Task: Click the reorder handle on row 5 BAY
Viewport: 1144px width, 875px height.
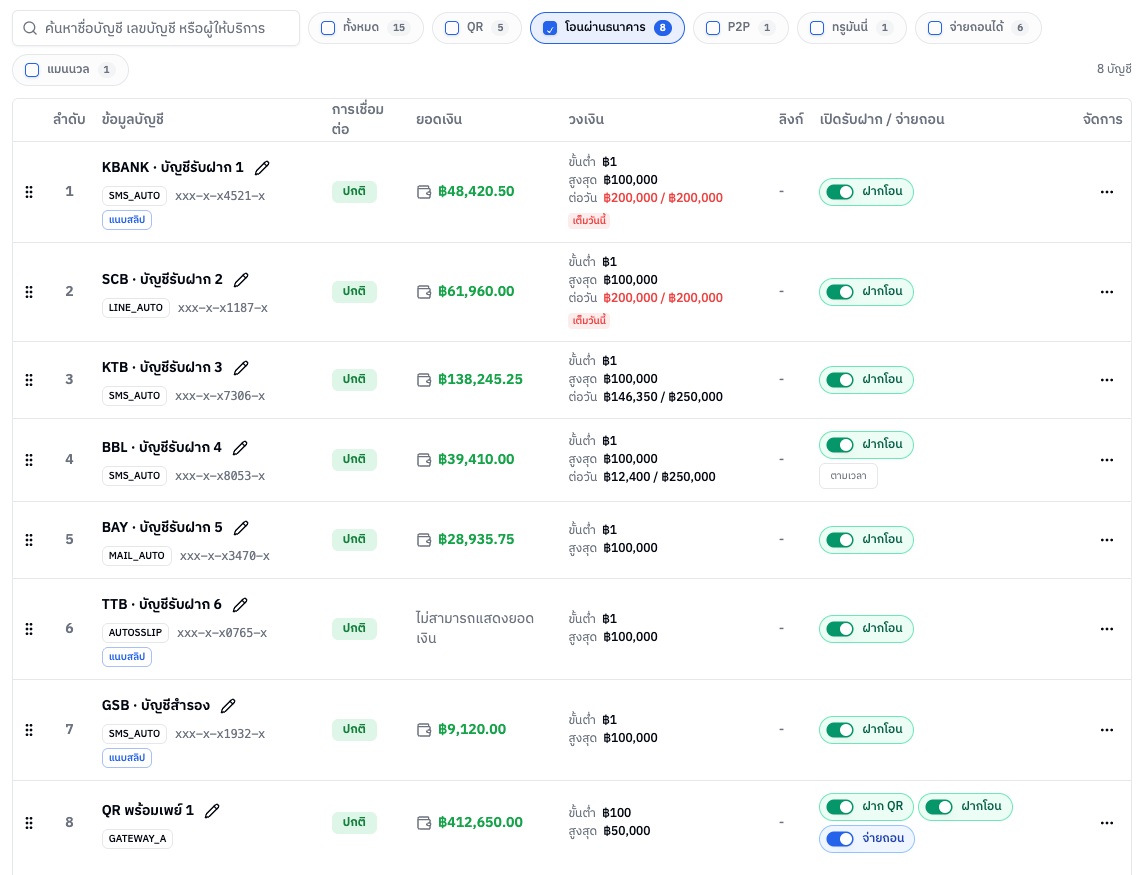Action: tap(29, 540)
